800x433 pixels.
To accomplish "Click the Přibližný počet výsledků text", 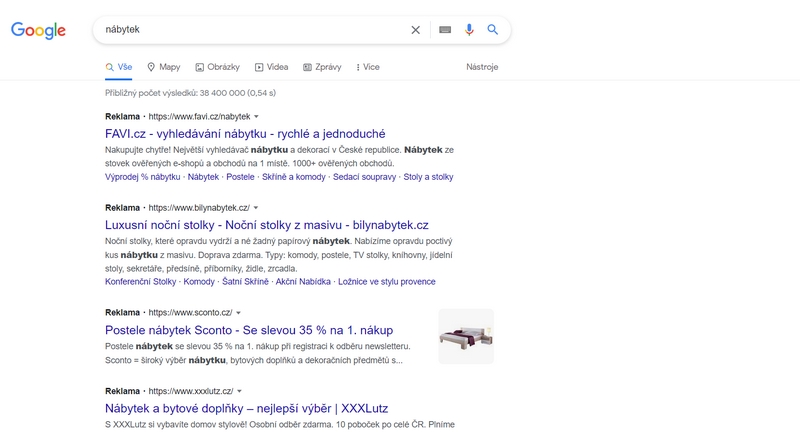I will [x=190, y=93].
